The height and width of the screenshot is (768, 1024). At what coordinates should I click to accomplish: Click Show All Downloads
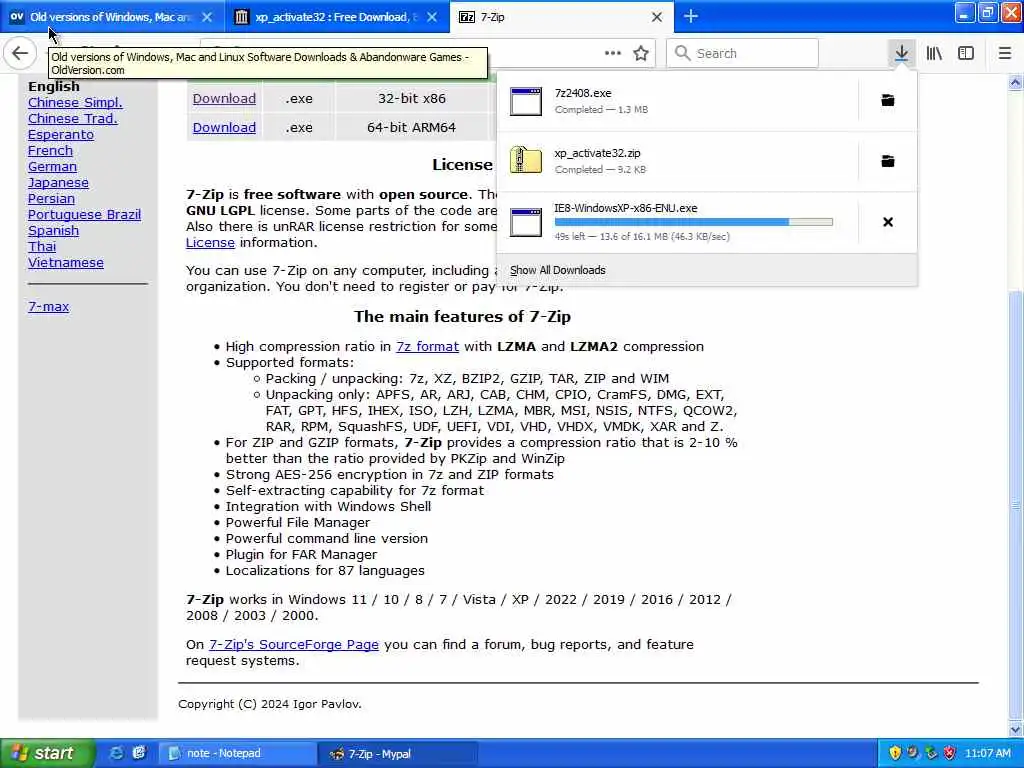coord(558,270)
